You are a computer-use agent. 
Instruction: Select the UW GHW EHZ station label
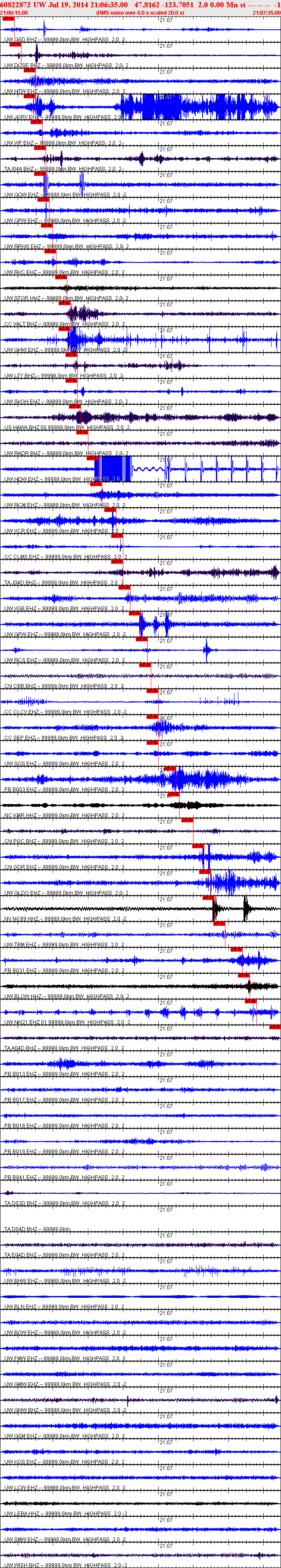click(65, 350)
